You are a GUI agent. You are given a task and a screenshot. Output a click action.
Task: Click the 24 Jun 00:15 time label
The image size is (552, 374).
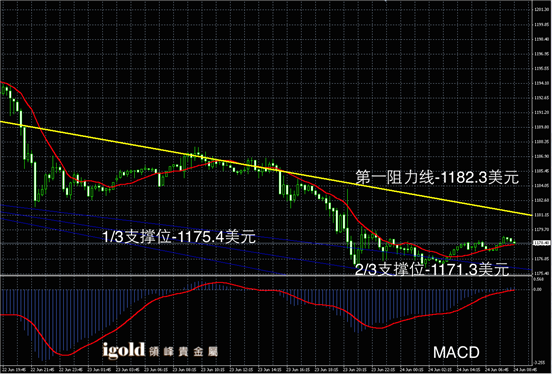(x=412, y=370)
